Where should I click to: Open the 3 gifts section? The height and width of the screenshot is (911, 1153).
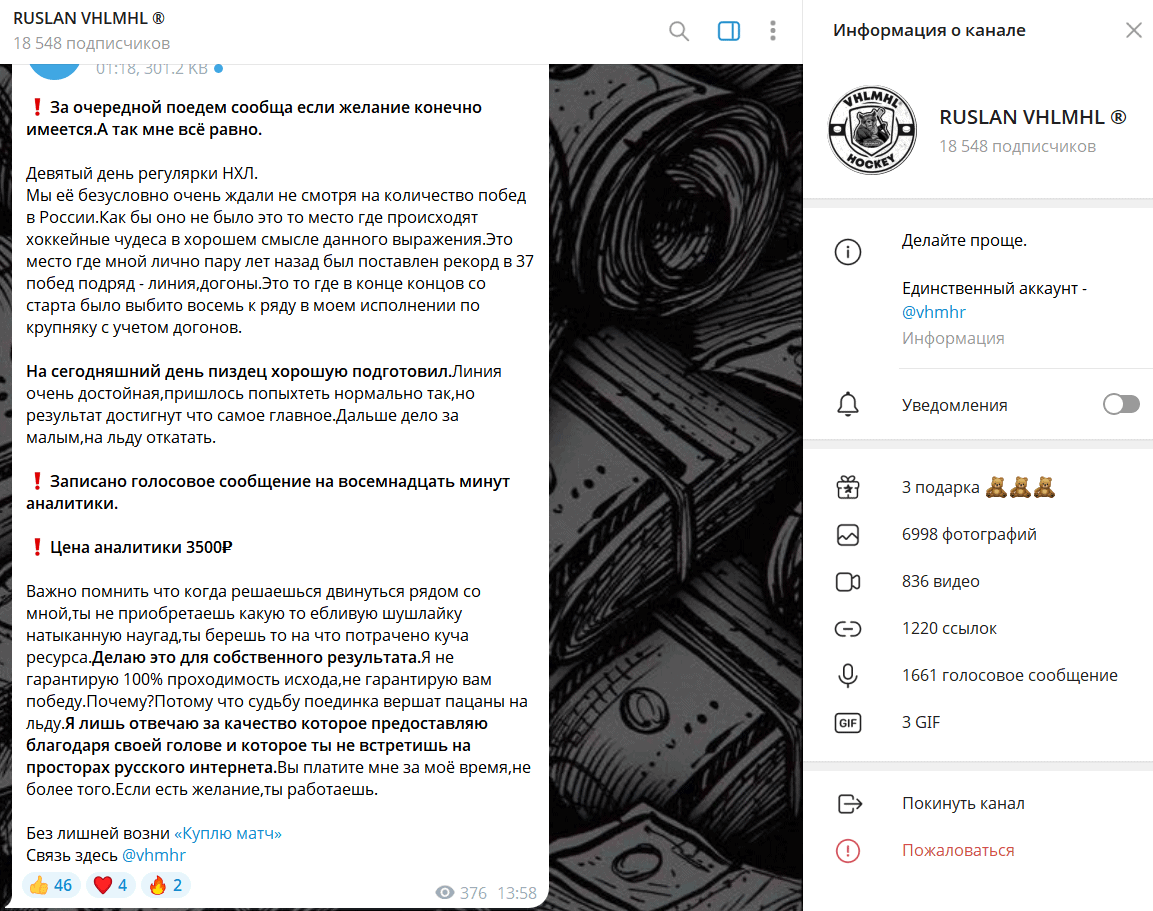pos(978,487)
